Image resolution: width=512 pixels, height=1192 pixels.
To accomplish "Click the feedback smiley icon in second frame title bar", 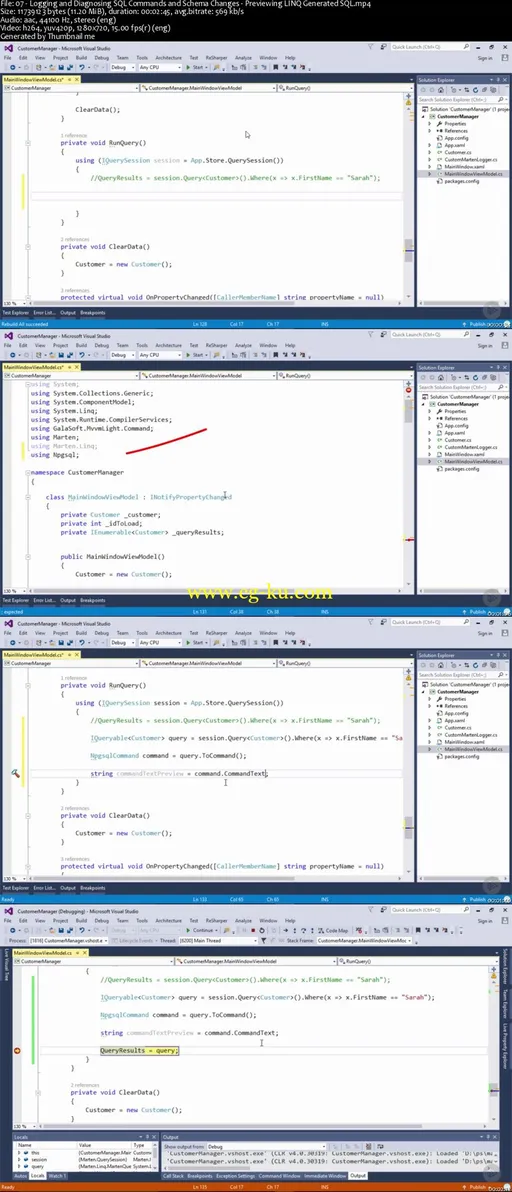I will click(x=384, y=334).
